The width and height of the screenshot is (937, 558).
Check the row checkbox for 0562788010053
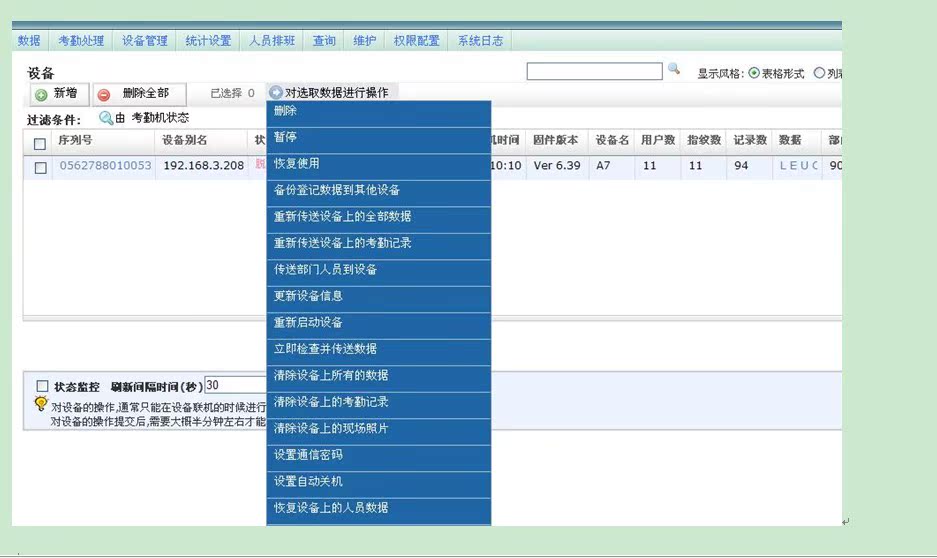pos(41,168)
